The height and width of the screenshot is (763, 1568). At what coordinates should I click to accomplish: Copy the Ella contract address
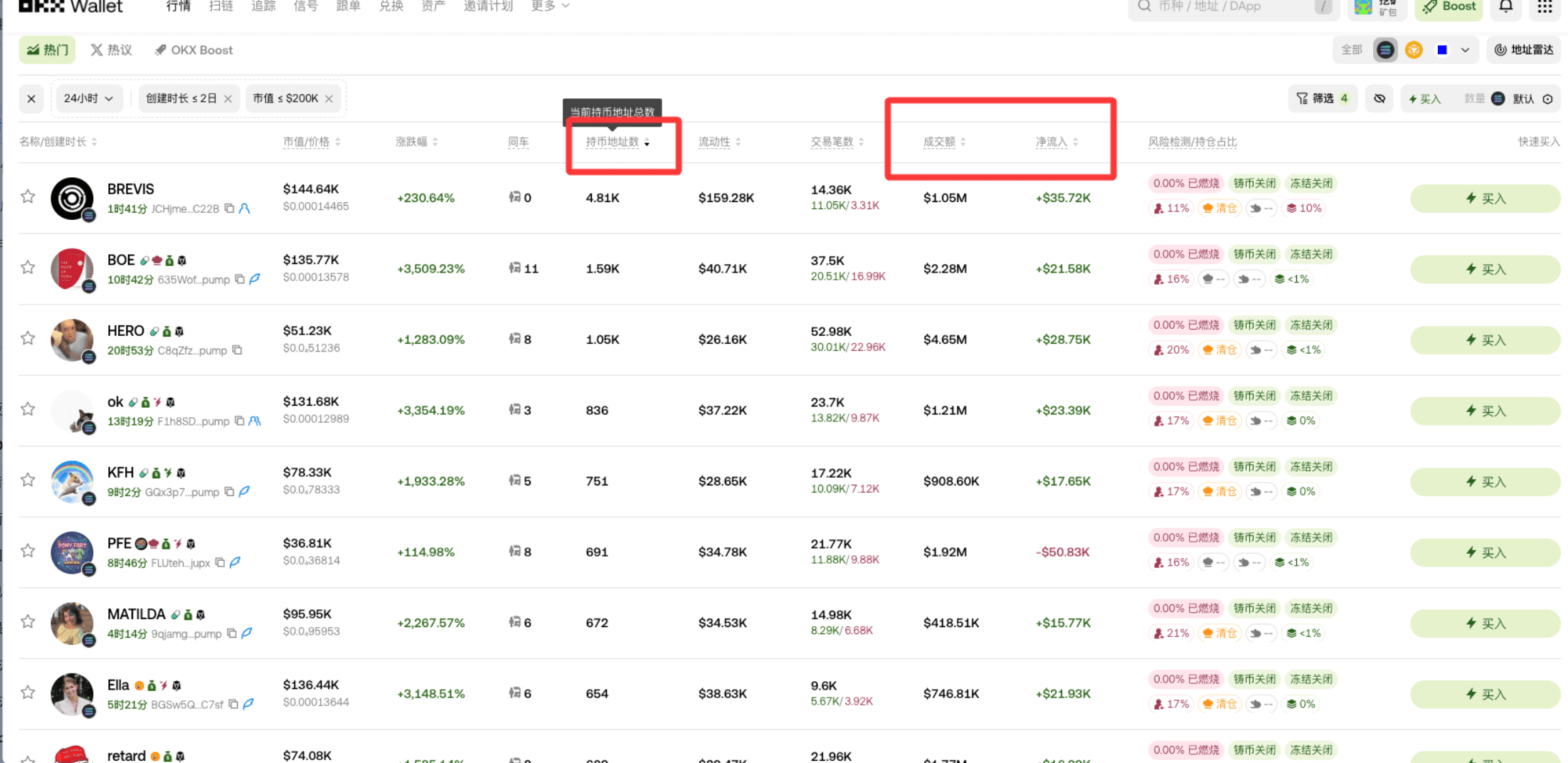[x=233, y=704]
